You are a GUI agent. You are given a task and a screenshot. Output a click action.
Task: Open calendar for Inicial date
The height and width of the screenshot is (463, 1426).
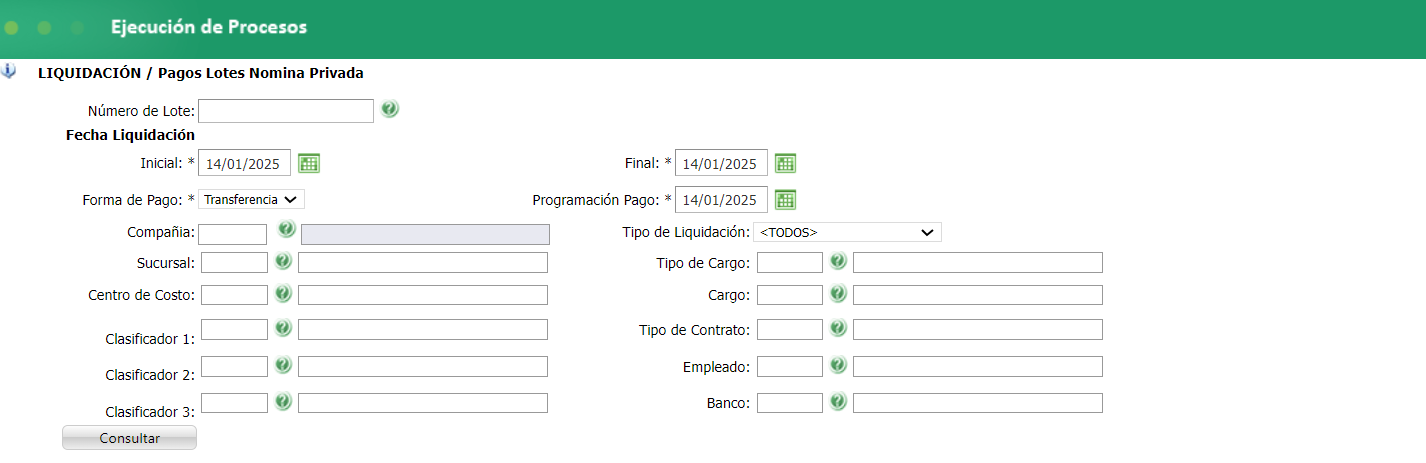coord(309,163)
